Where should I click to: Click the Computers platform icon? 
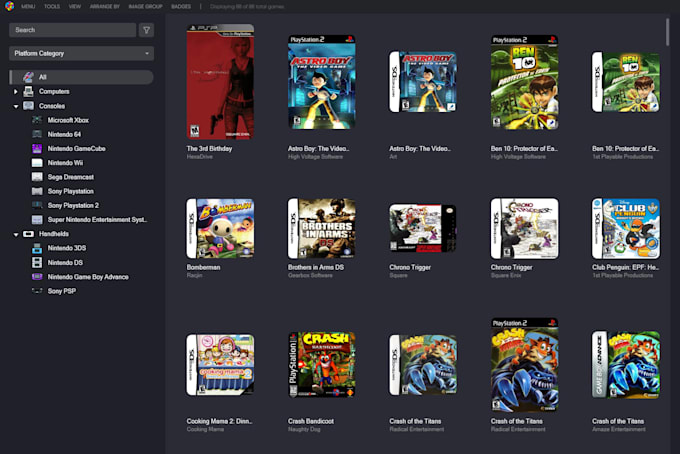[x=28, y=91]
